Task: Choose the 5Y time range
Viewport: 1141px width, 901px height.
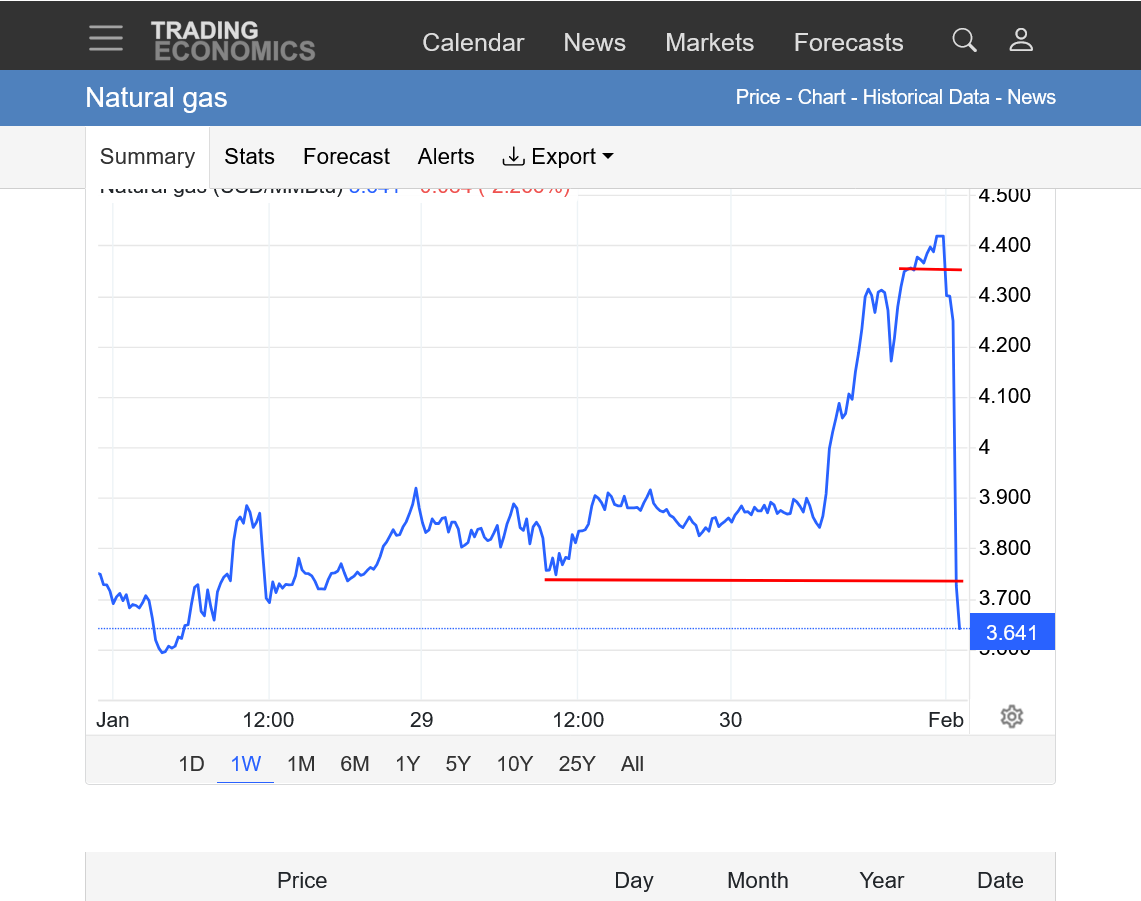Action: (458, 764)
